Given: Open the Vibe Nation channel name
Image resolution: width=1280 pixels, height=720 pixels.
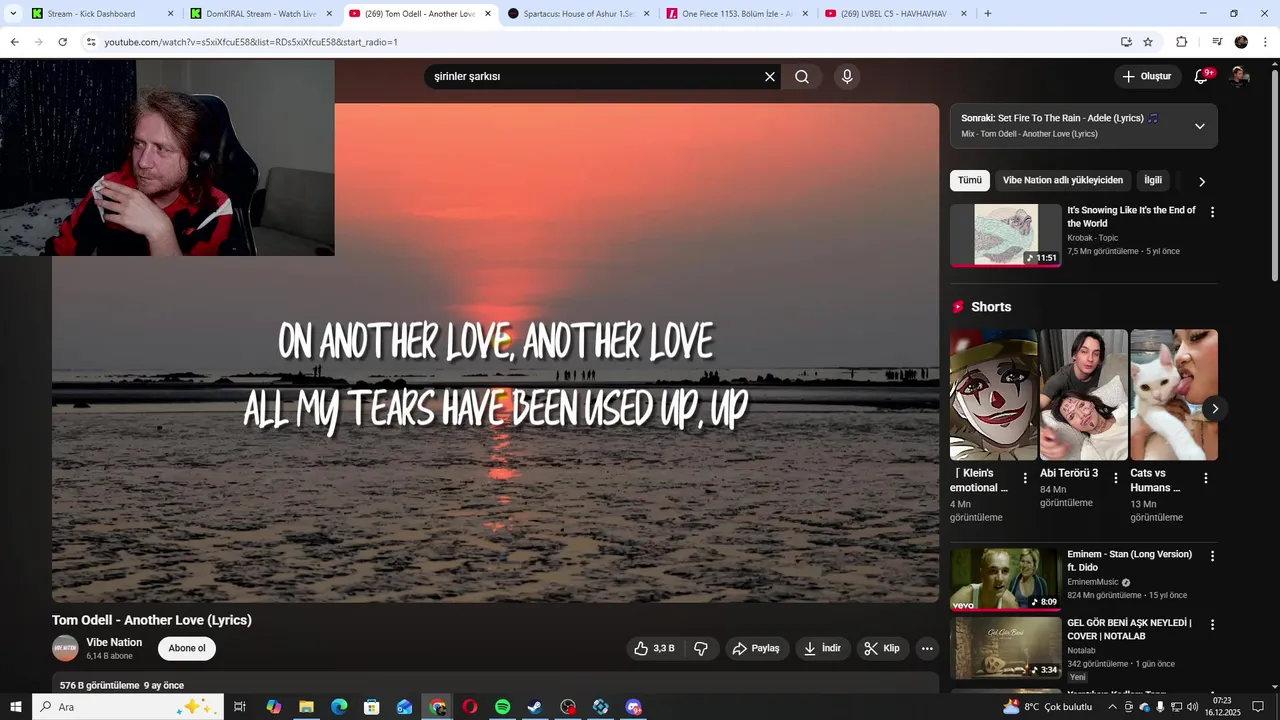Looking at the screenshot, I should 114,642.
